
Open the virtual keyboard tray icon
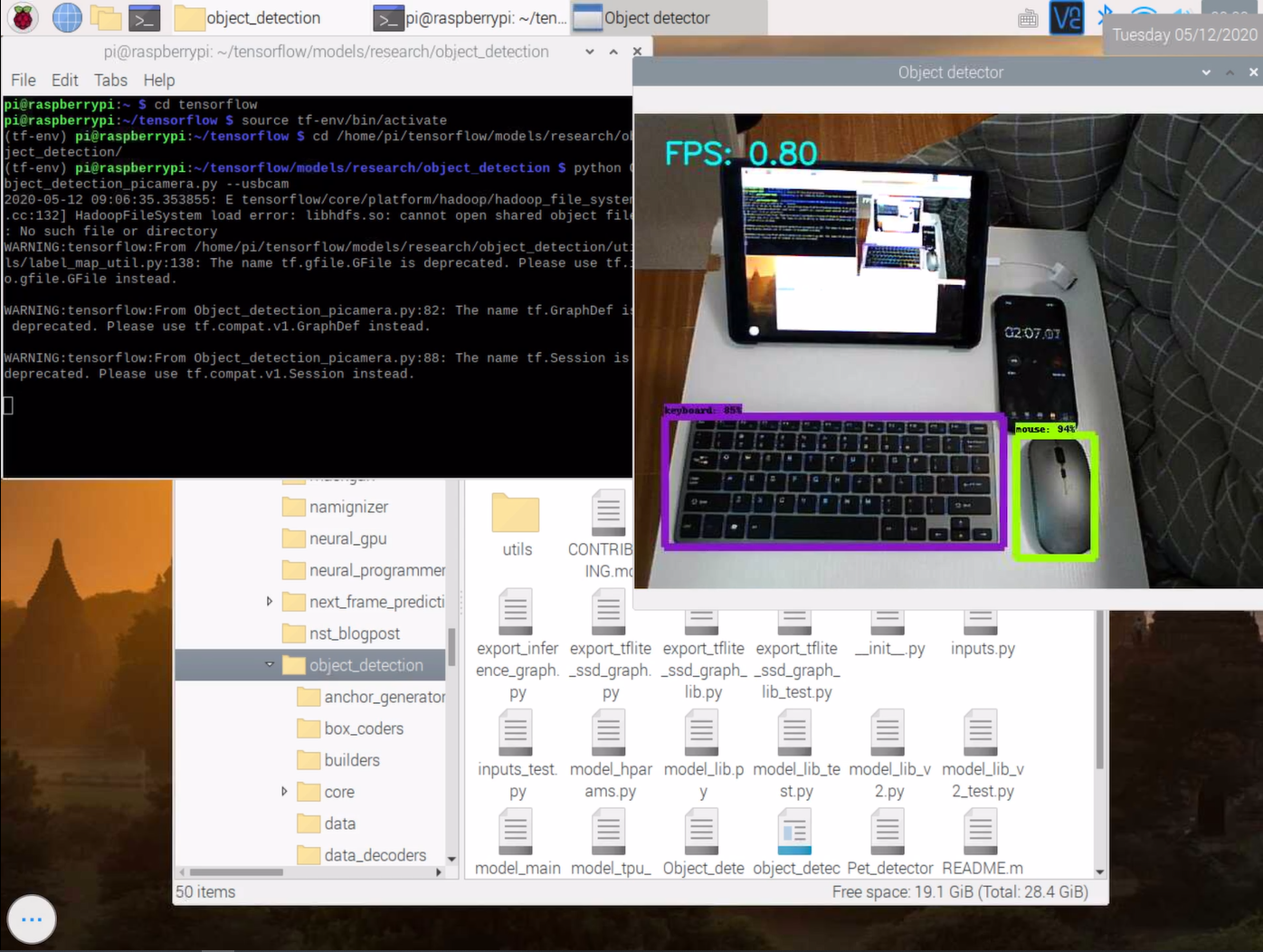(1028, 17)
